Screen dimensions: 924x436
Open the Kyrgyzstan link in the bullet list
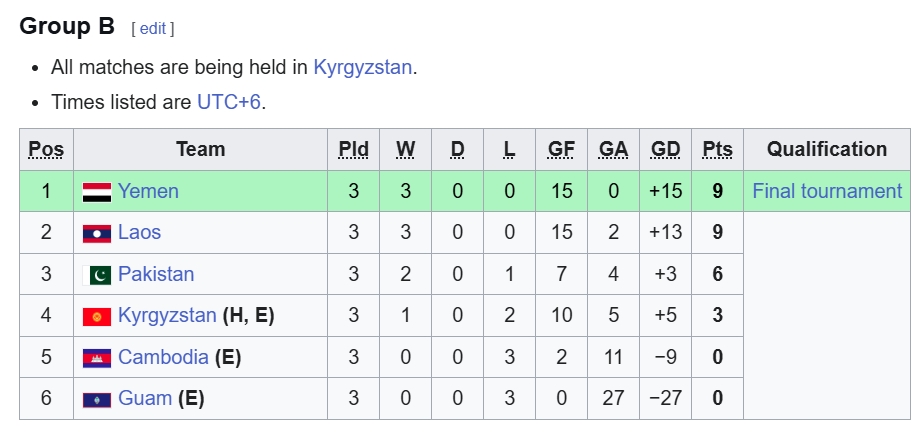(x=363, y=68)
